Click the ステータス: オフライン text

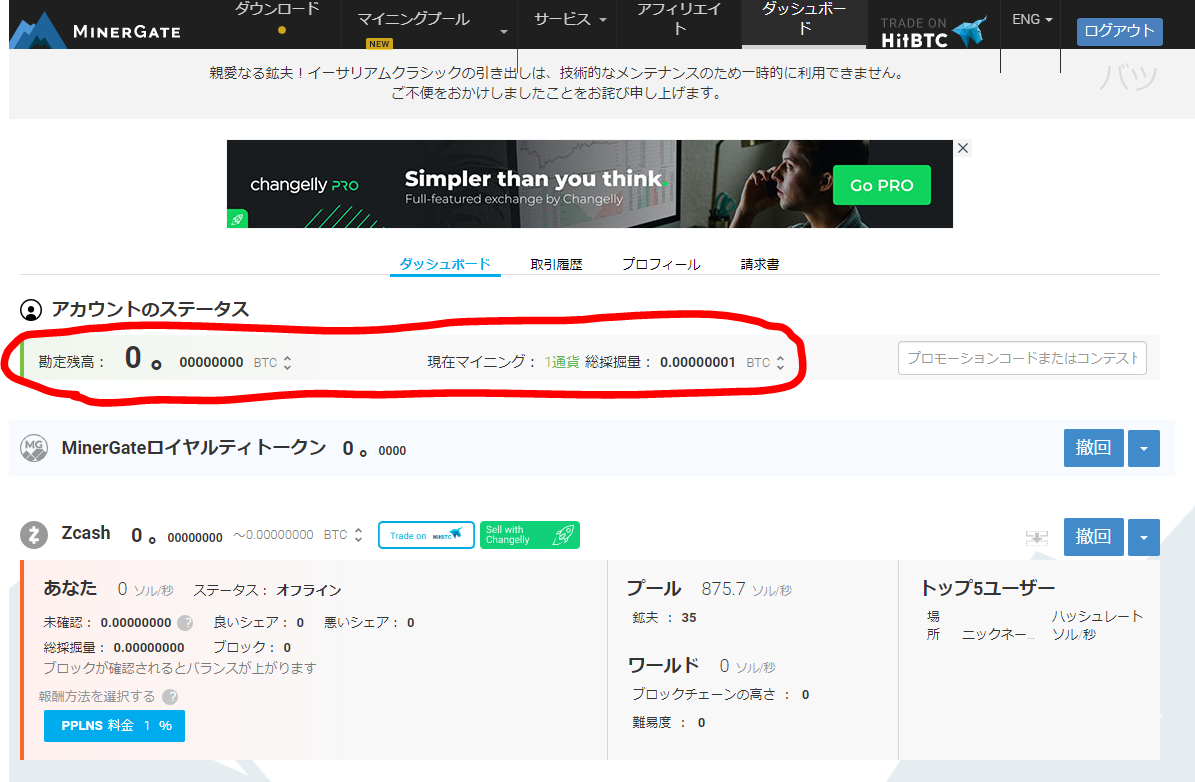(x=267, y=590)
